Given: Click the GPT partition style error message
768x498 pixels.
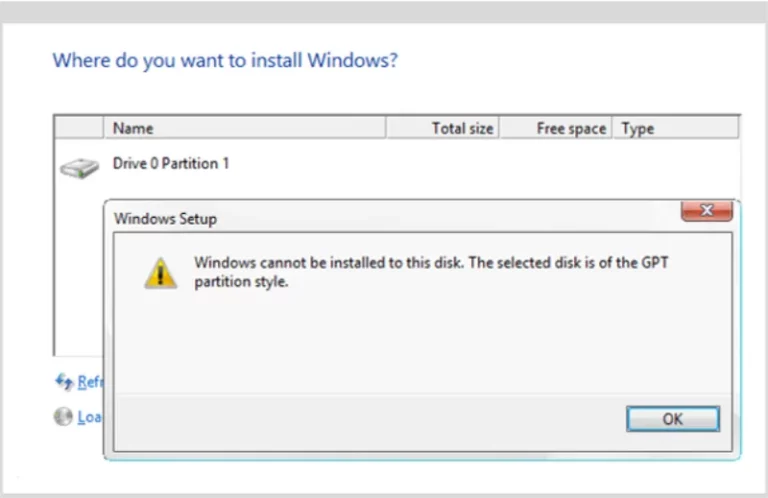Looking at the screenshot, I should pos(431,272).
